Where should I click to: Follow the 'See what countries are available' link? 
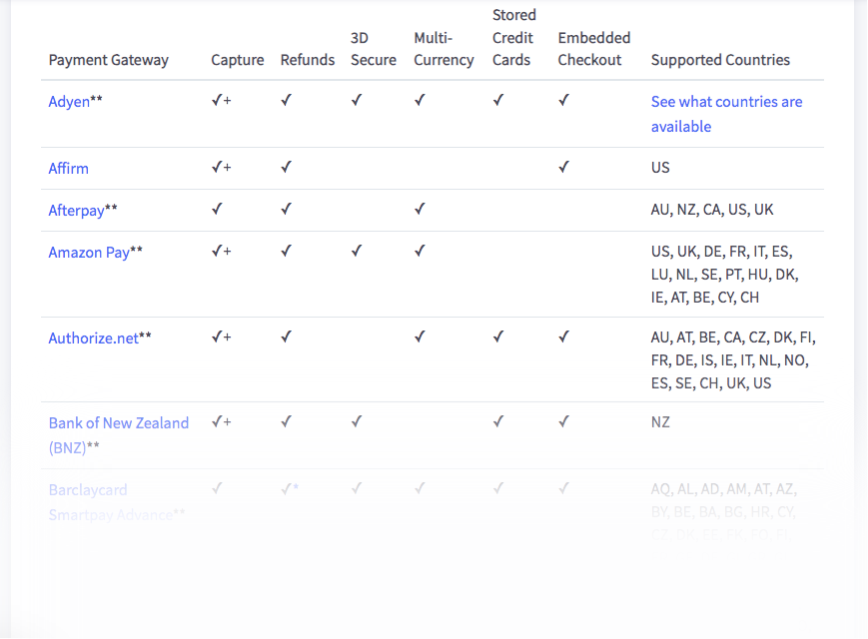pyautogui.click(x=726, y=114)
